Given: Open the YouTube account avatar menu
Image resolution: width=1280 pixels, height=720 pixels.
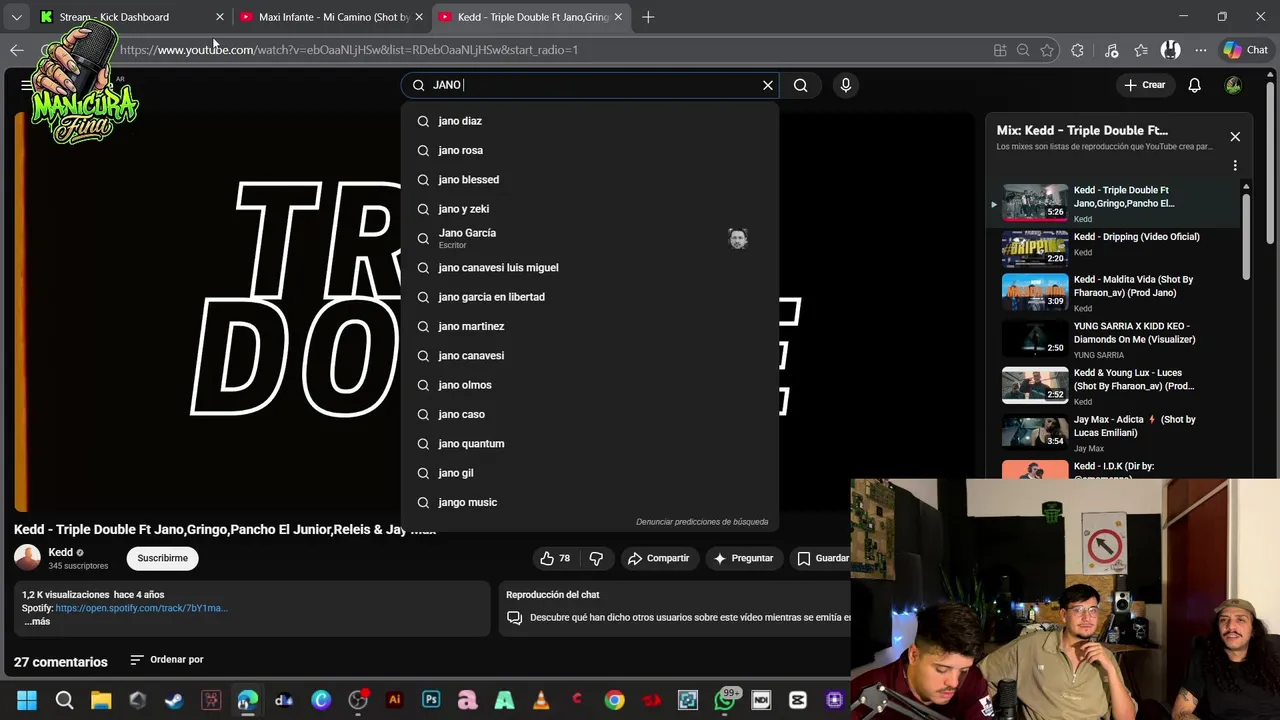Looking at the screenshot, I should 1233,85.
